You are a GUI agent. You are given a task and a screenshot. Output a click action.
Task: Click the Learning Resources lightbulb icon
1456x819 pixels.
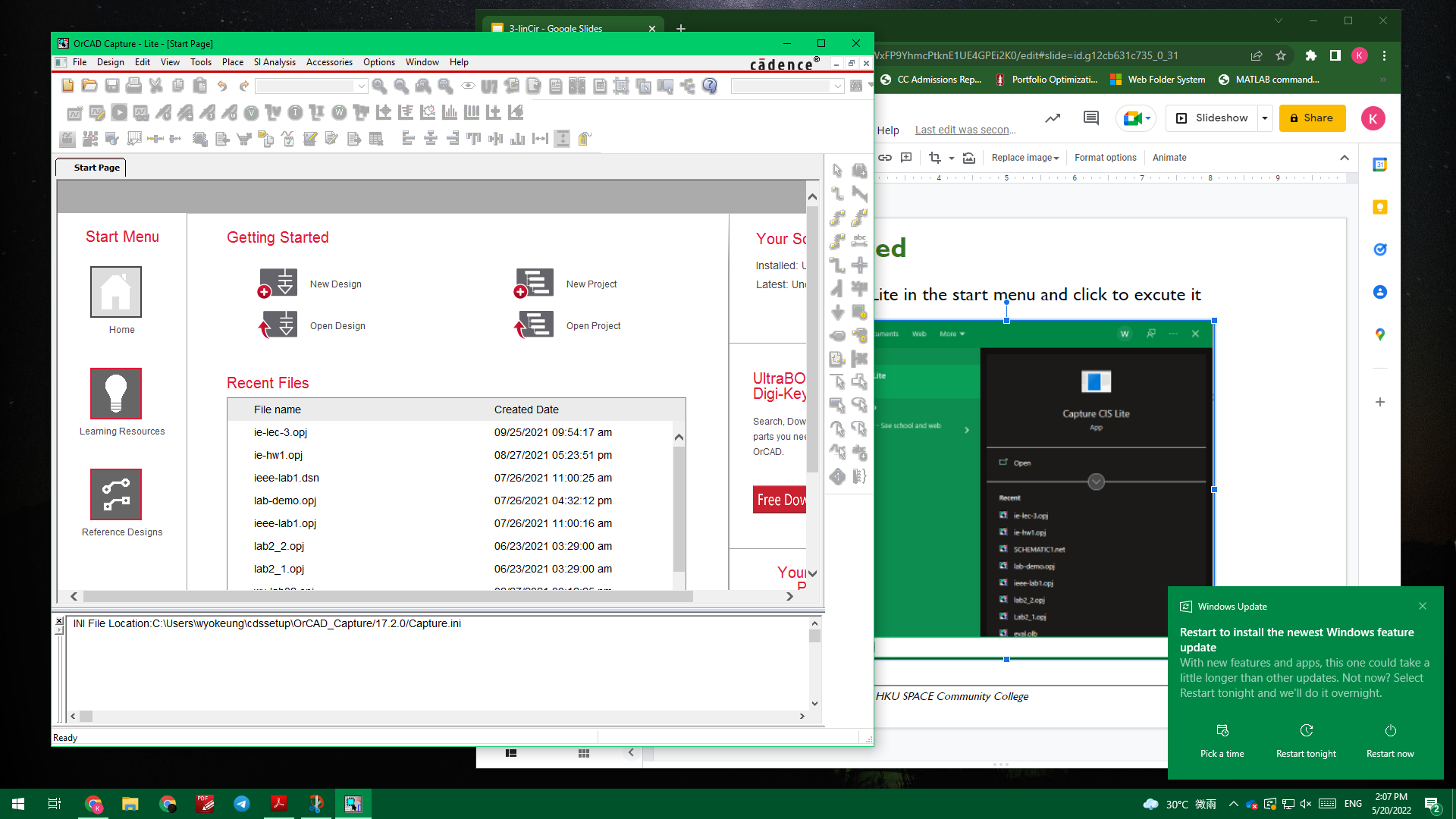tap(116, 393)
